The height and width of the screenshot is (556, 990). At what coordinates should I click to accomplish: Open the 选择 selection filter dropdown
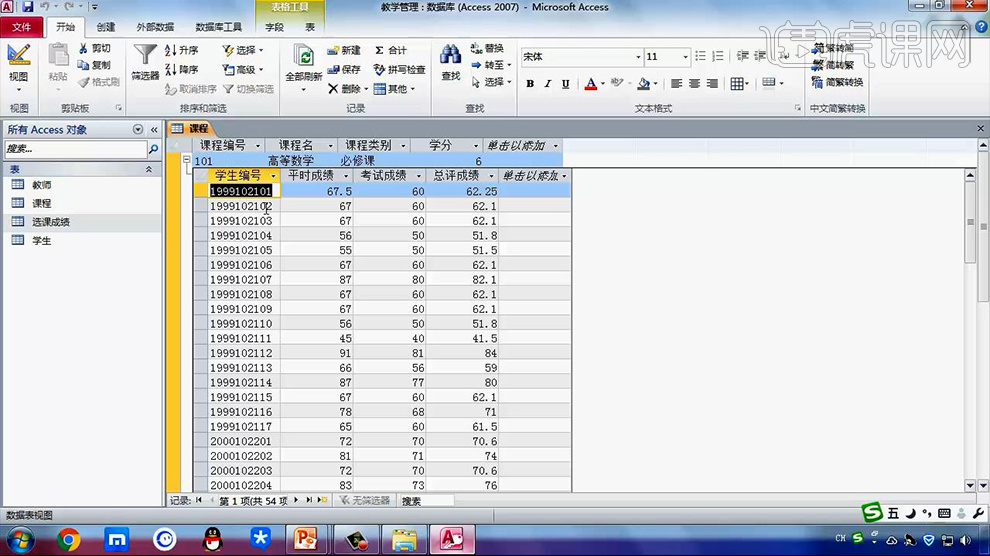coord(243,50)
